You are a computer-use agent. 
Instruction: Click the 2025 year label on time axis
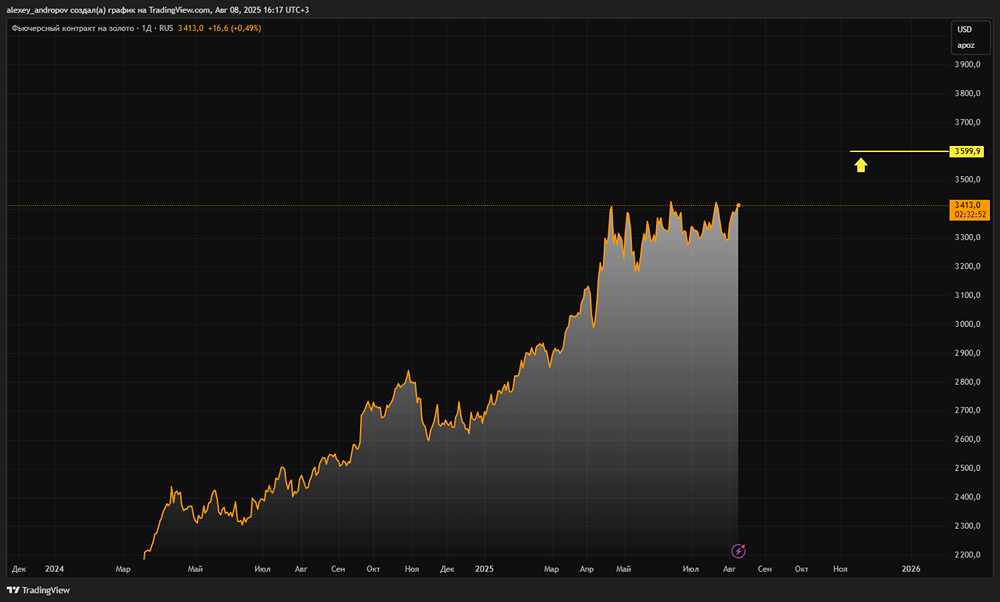click(x=484, y=569)
